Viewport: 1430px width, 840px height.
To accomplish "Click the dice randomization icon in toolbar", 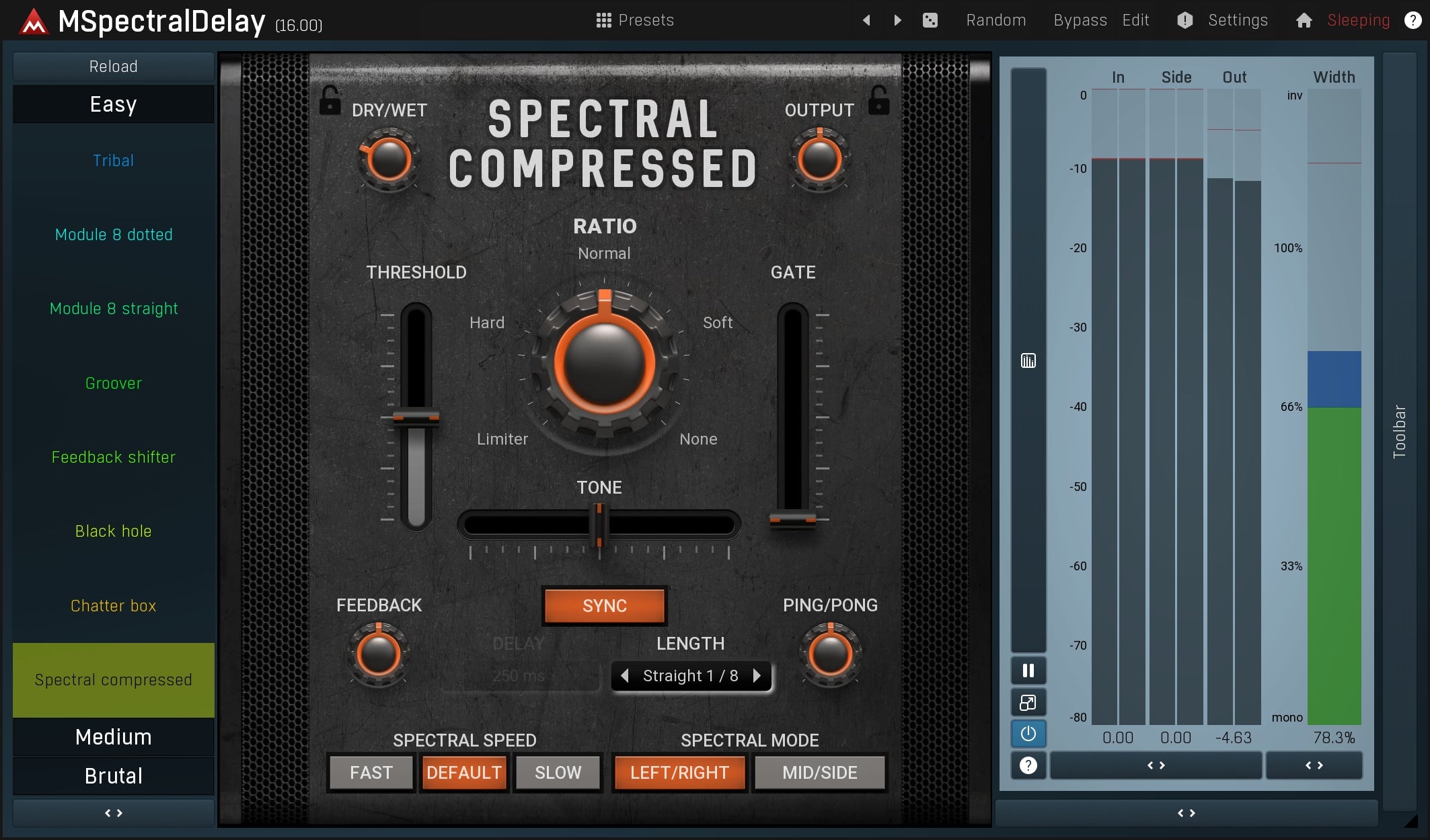I will tap(930, 20).
